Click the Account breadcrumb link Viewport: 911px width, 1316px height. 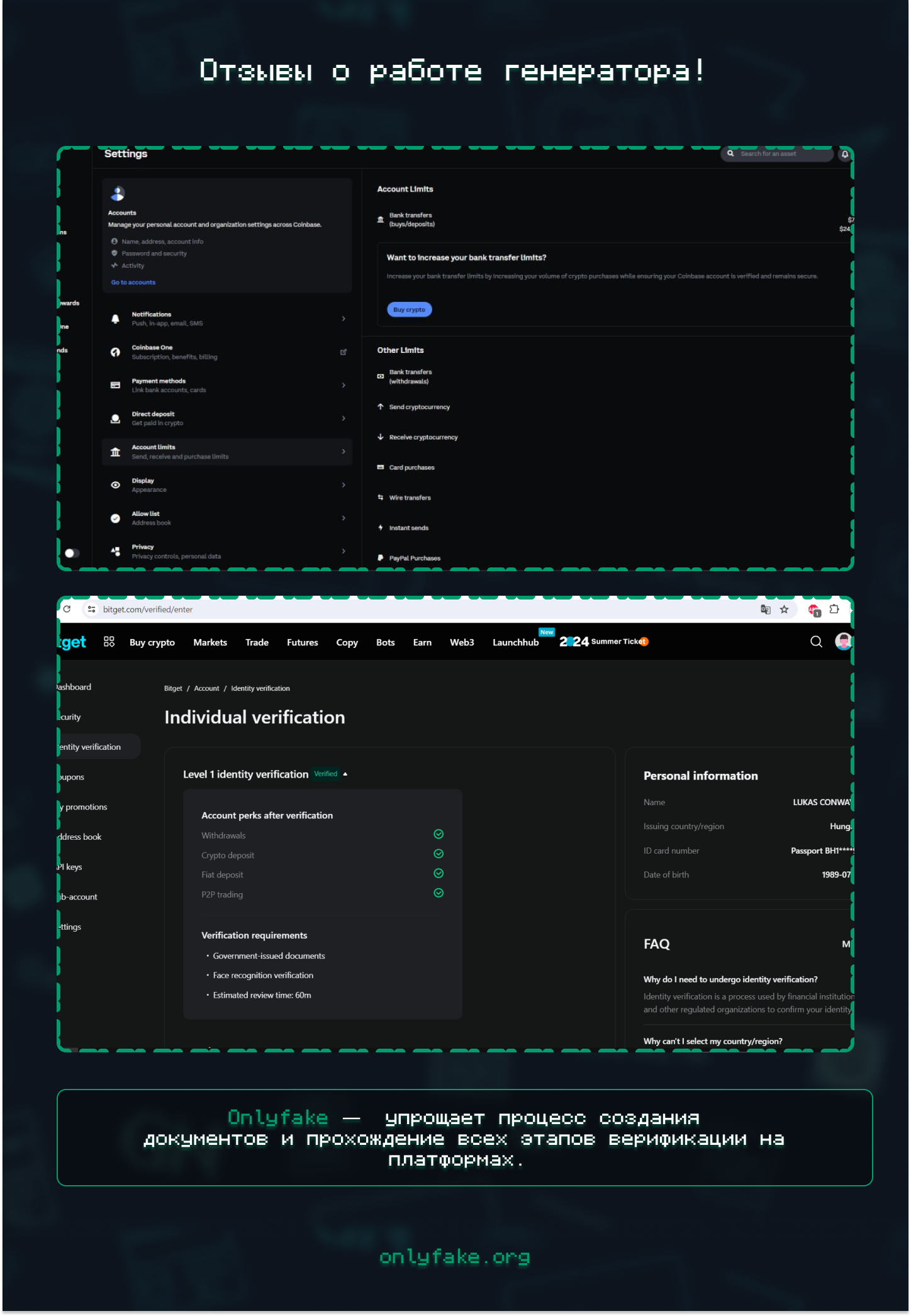click(x=206, y=688)
